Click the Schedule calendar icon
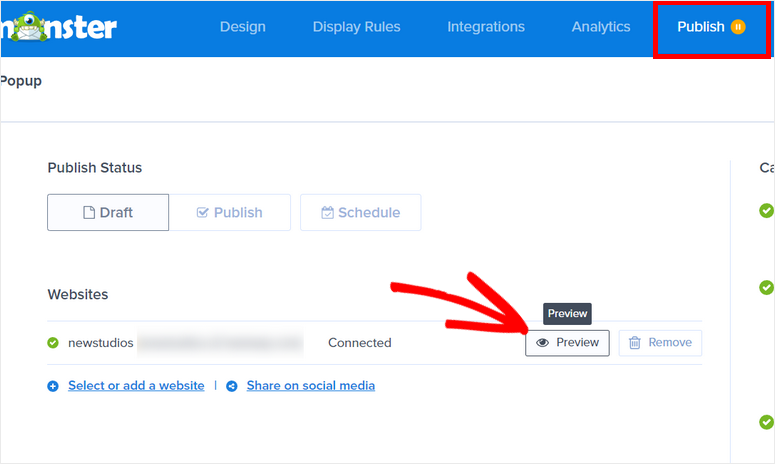The height and width of the screenshot is (464, 775). click(x=327, y=212)
